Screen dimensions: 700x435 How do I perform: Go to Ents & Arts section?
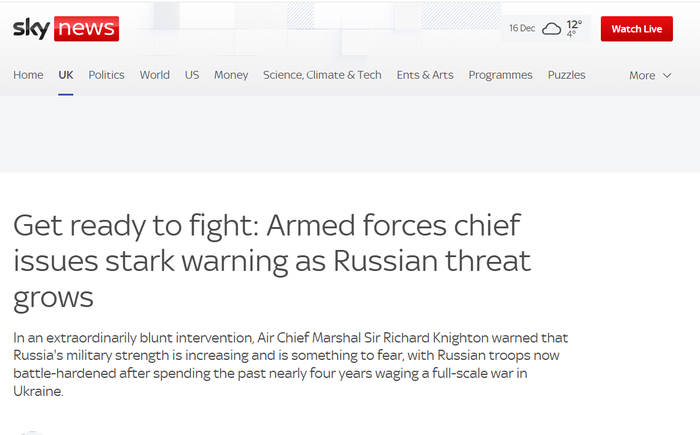[x=424, y=75]
